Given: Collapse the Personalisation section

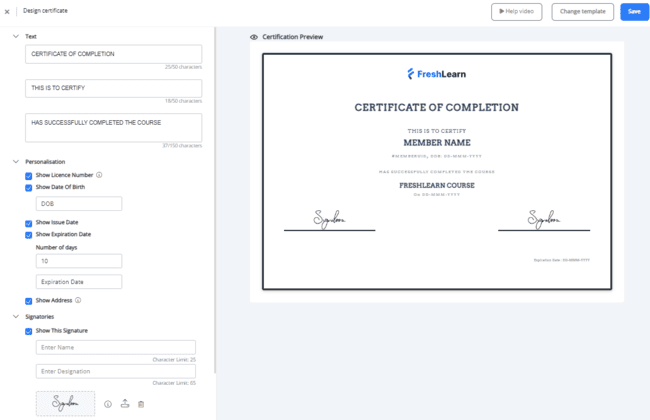Looking at the screenshot, I should pyautogui.click(x=16, y=162).
